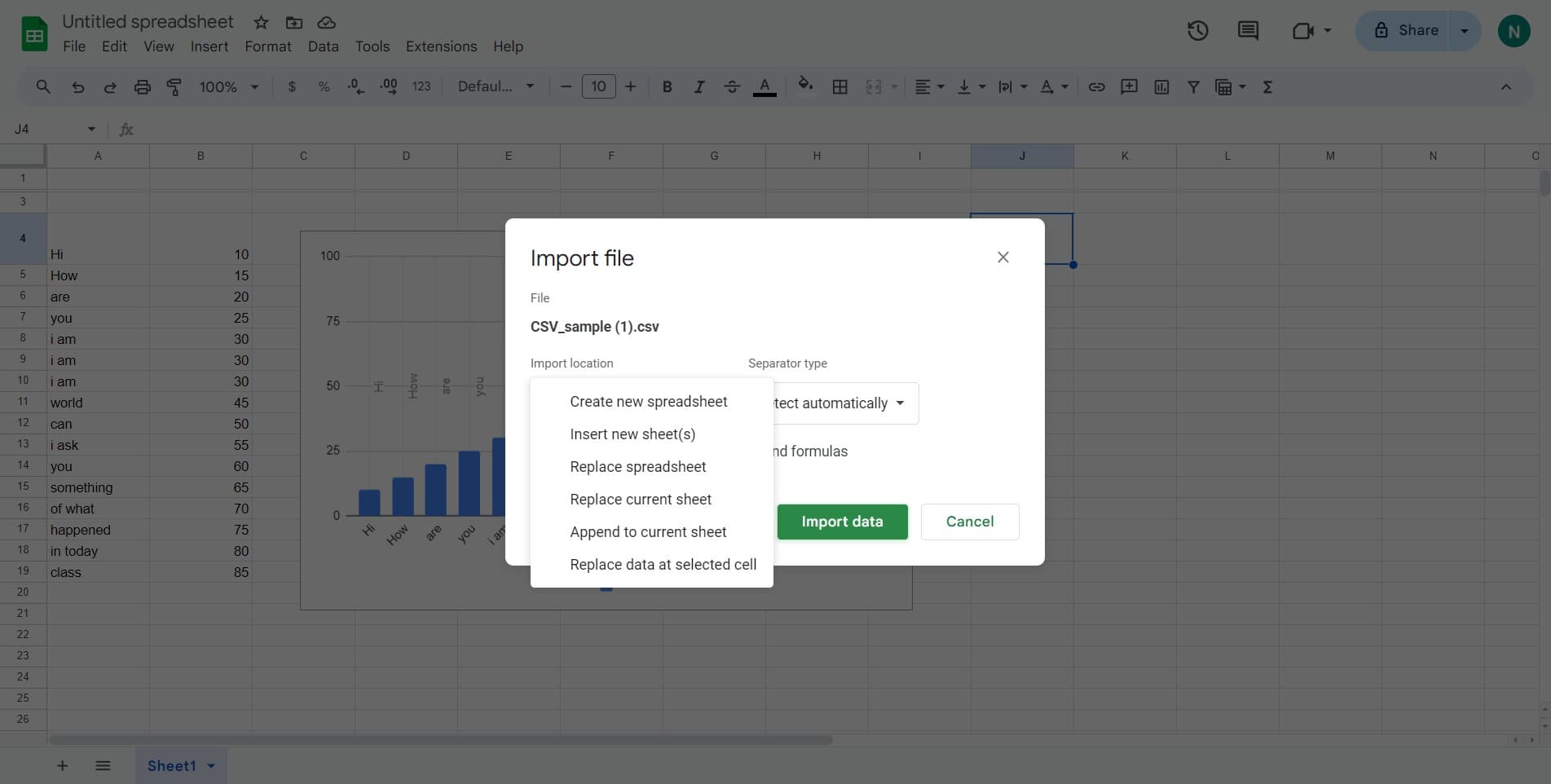
Task: Toggle bold formatting
Action: pyautogui.click(x=667, y=87)
